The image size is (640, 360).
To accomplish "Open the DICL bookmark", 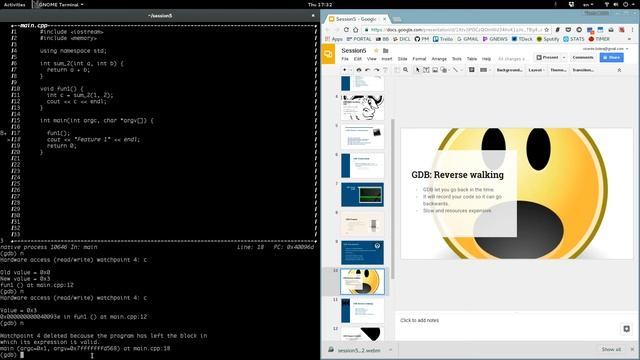I will [402, 39].
